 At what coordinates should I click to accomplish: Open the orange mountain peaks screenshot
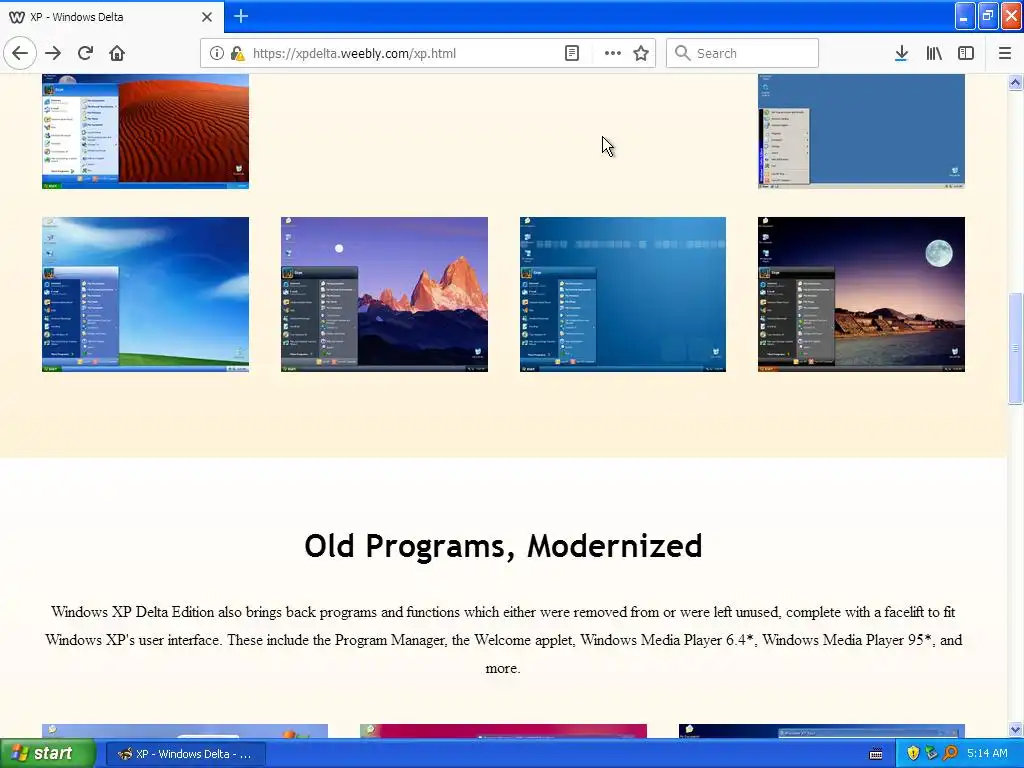(384, 295)
